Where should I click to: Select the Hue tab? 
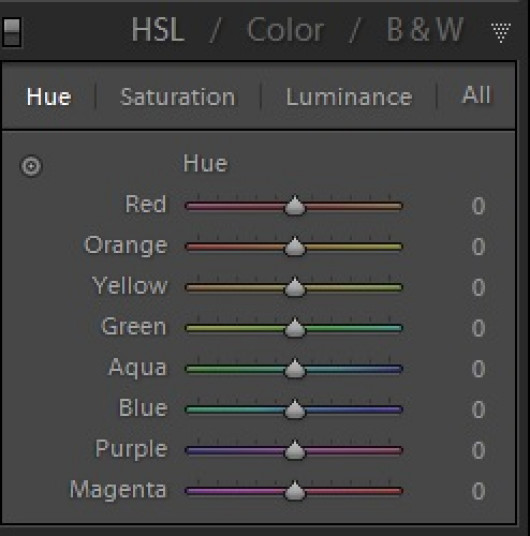49,97
